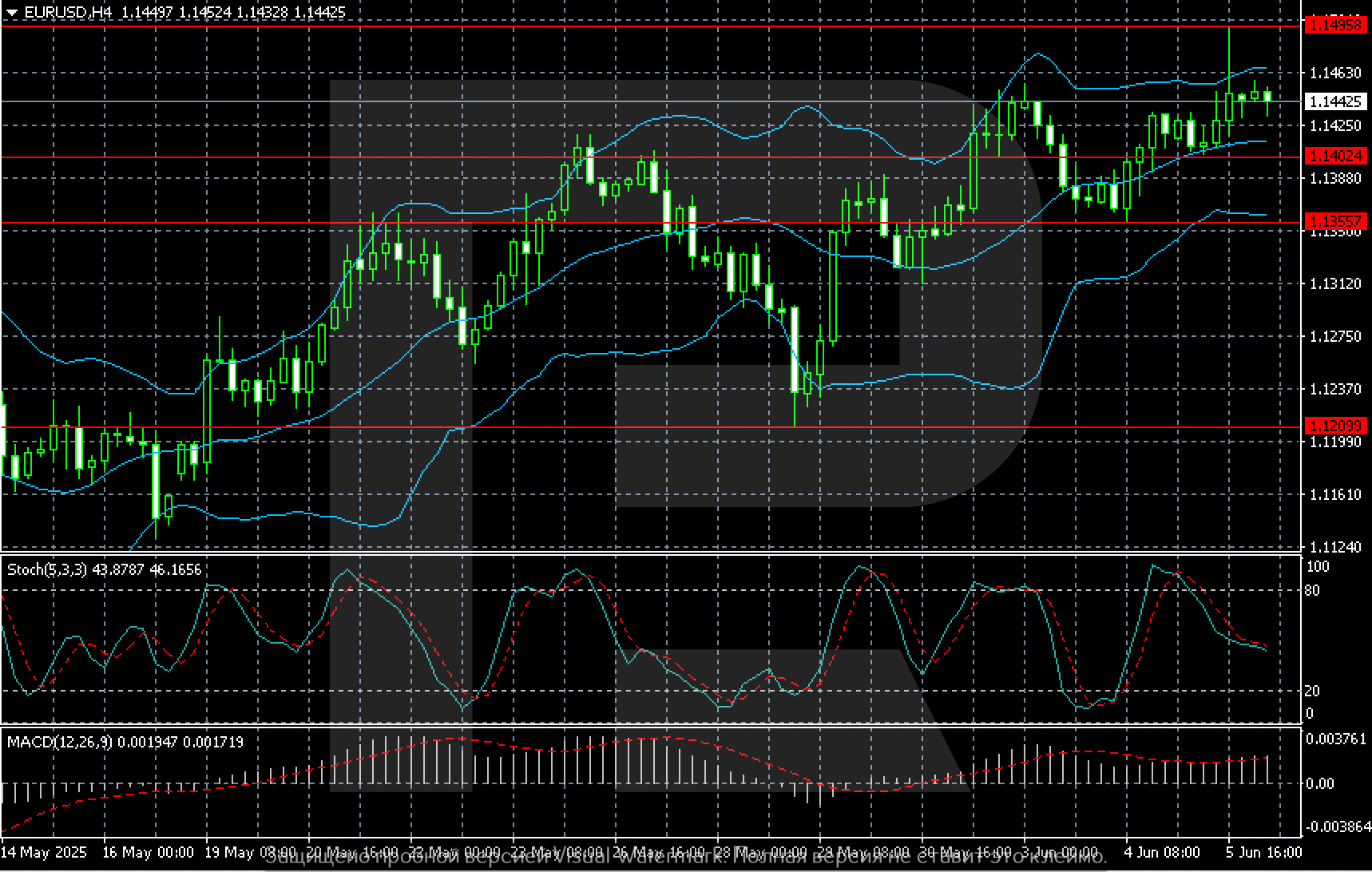Image resolution: width=1372 pixels, height=872 pixels.
Task: Click the triangle arrow beside EURUSD,H4 title
Action: [11, 13]
